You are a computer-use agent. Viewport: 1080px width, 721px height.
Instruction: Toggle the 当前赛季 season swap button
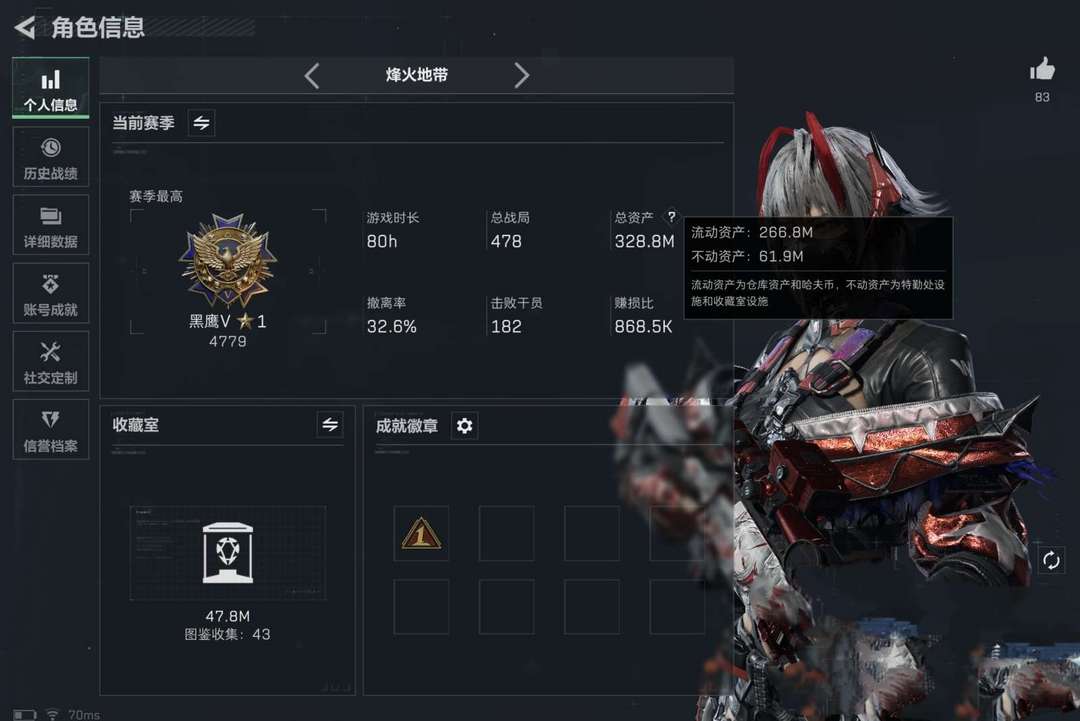[x=201, y=123]
